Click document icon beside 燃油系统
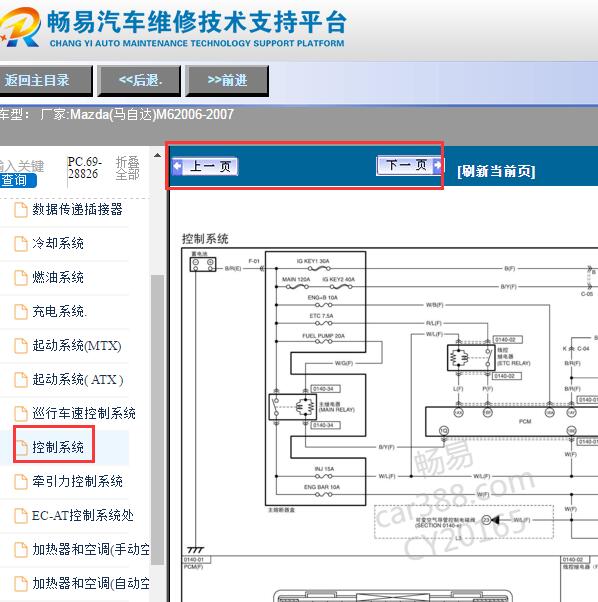This screenshot has width=598, height=602. pos(21,278)
